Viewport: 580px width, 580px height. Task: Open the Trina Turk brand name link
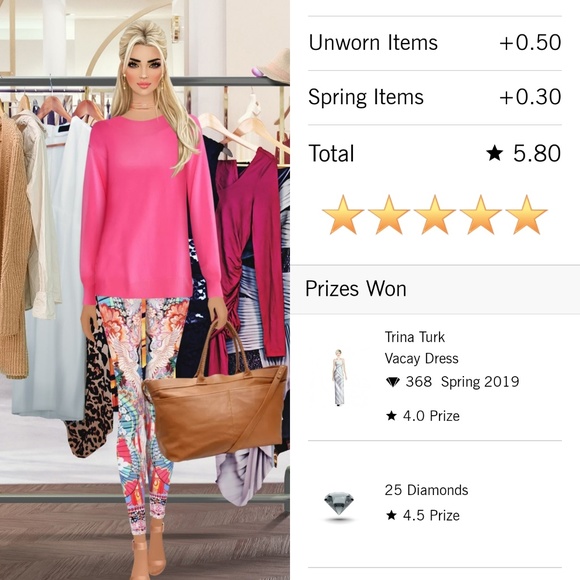pos(415,337)
